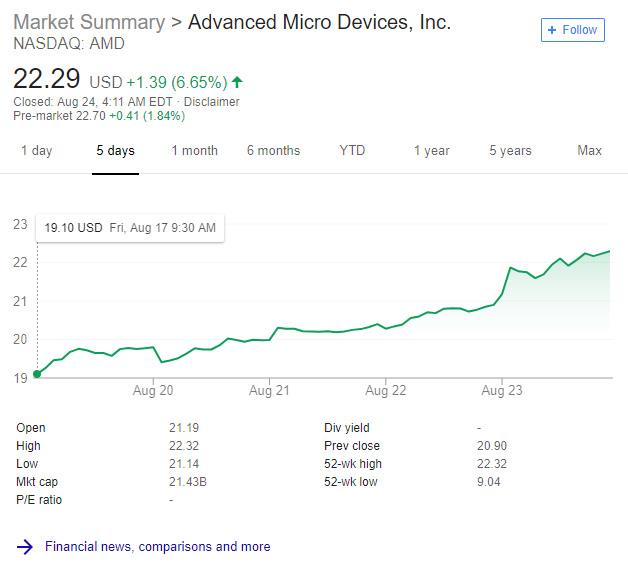Click the Aug 21 label on chart axis
This screenshot has height=581, width=628.
269,391
